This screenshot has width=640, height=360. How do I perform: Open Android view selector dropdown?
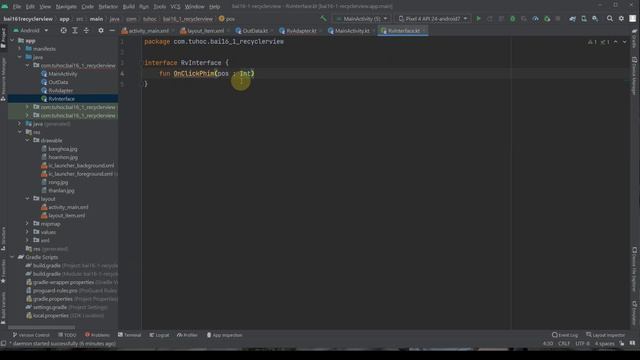(31, 31)
